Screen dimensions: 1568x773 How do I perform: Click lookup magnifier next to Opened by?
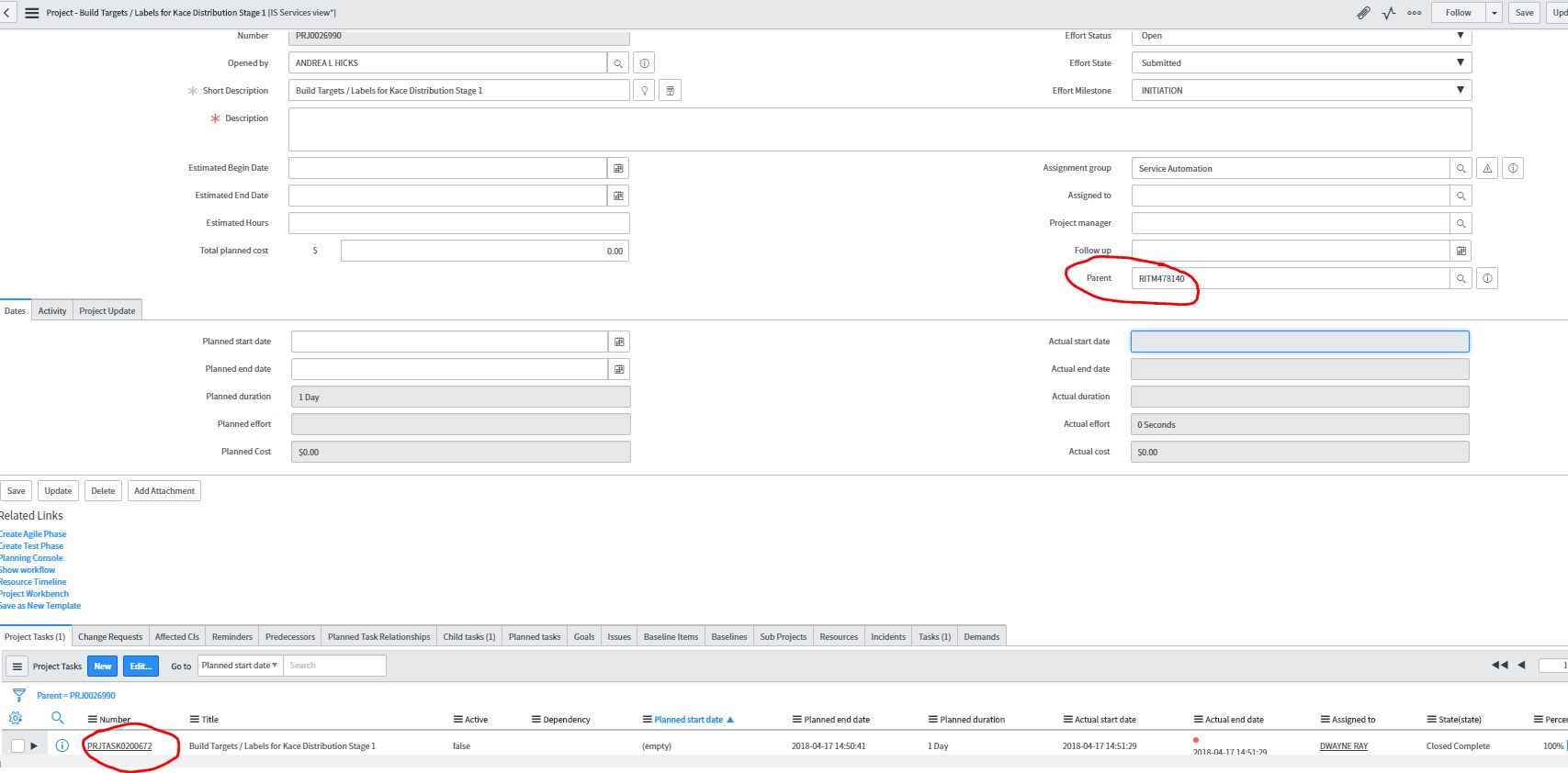[618, 63]
